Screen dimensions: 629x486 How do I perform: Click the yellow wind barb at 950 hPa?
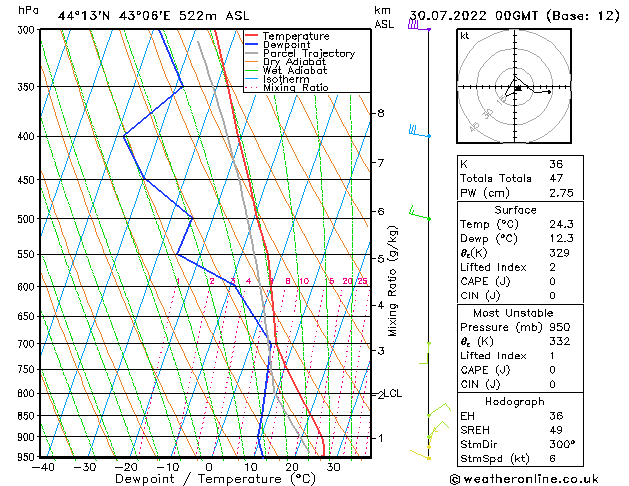coord(420,455)
